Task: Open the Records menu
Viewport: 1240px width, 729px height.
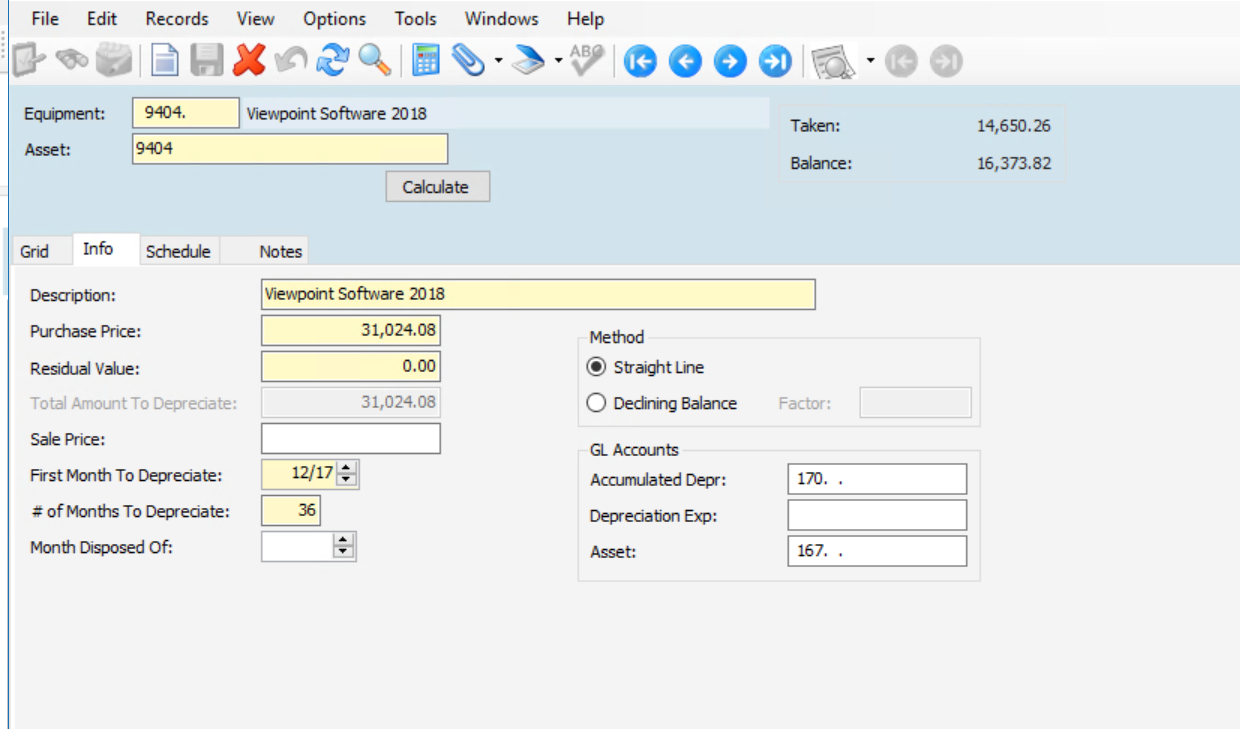Action: click(177, 19)
